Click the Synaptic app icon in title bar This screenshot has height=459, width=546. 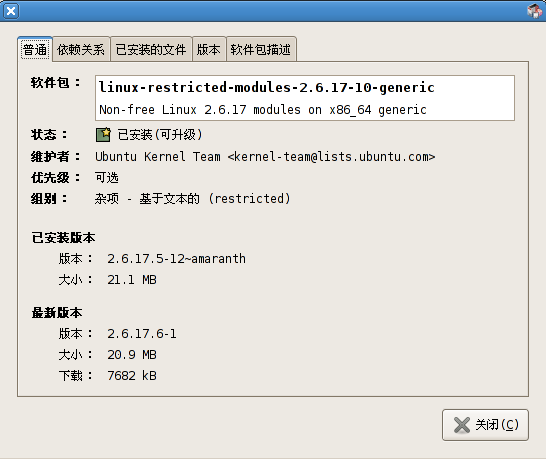click(535, 11)
